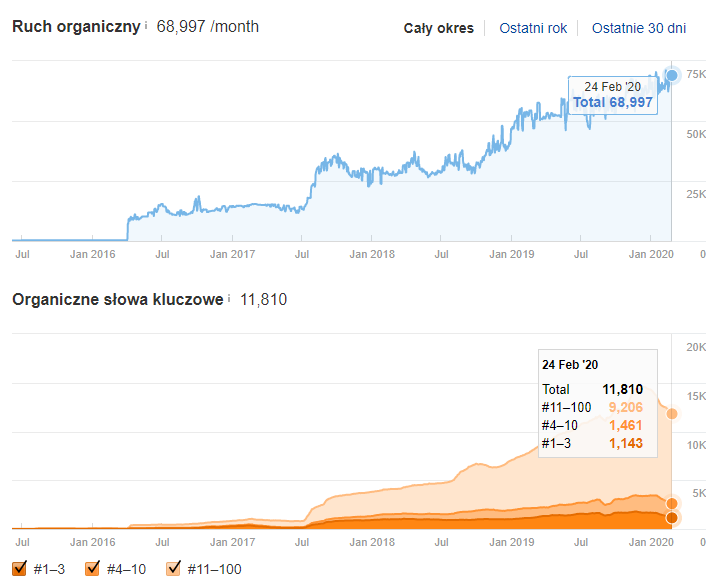Open info icon next to Organiczne słowa kluczowe
Image resolution: width=718 pixels, height=586 pixels.
[x=229, y=298]
